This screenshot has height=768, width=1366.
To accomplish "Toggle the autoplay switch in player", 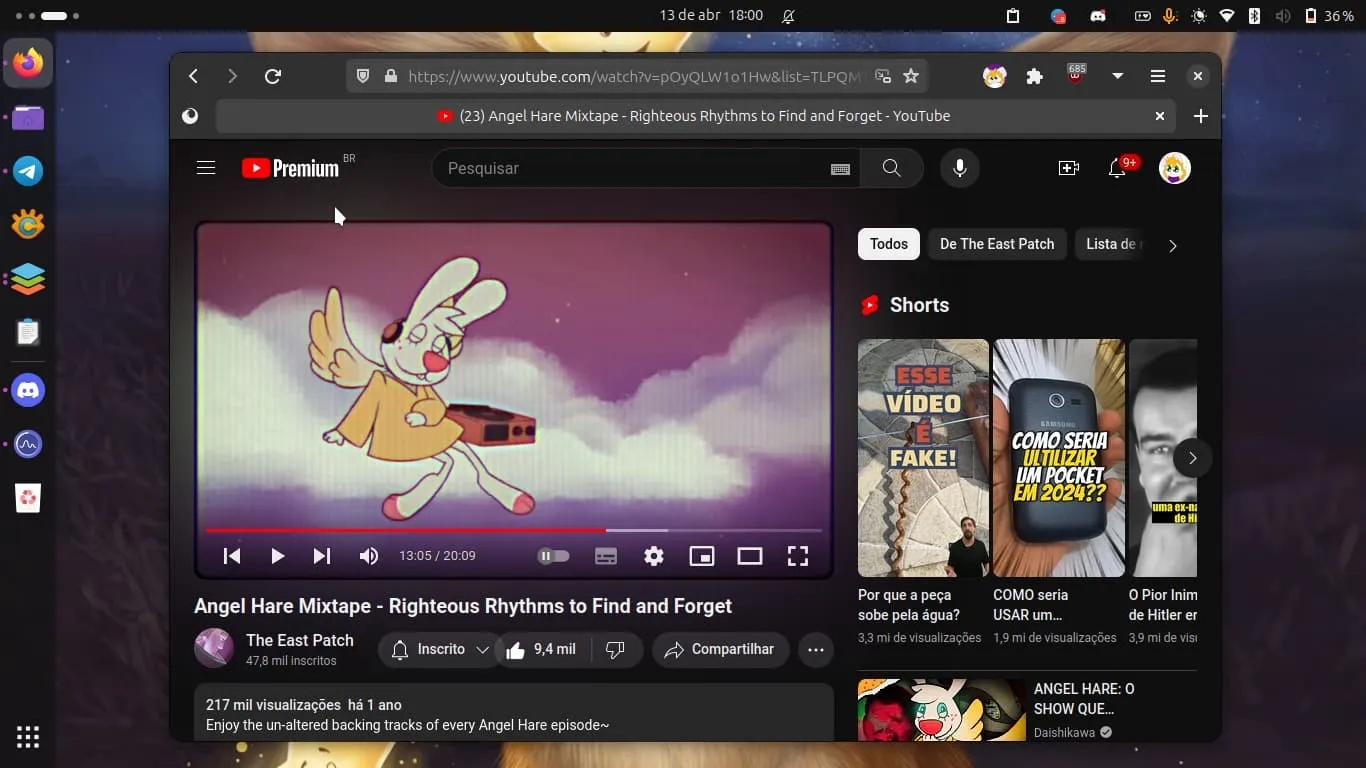I will pos(553,556).
